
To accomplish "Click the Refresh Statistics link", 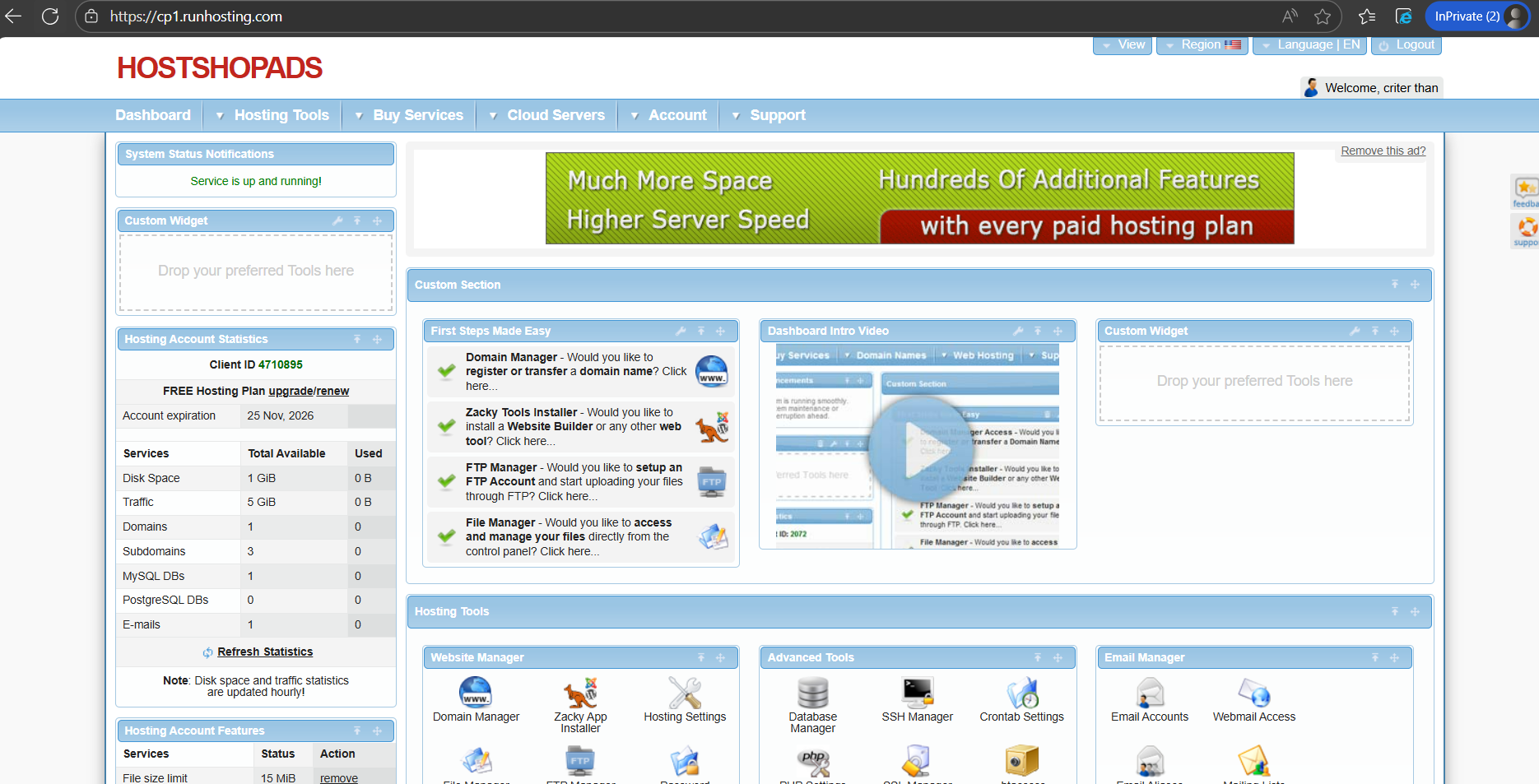I will point(264,652).
